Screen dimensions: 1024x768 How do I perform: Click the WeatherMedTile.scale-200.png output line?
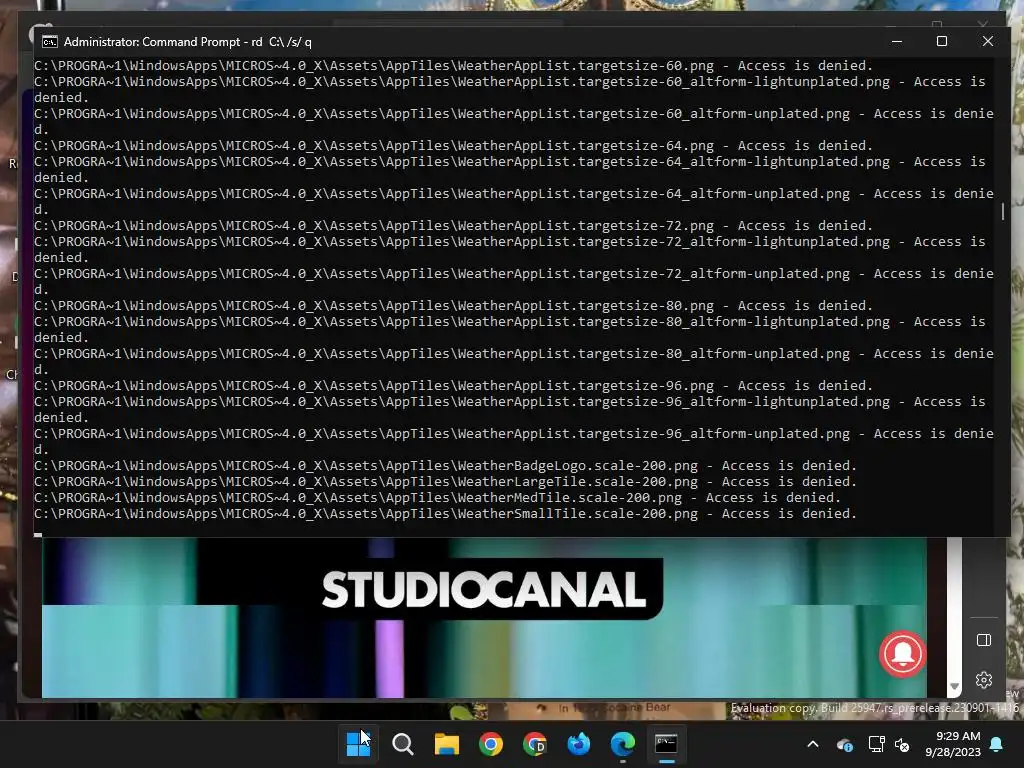click(x=437, y=498)
